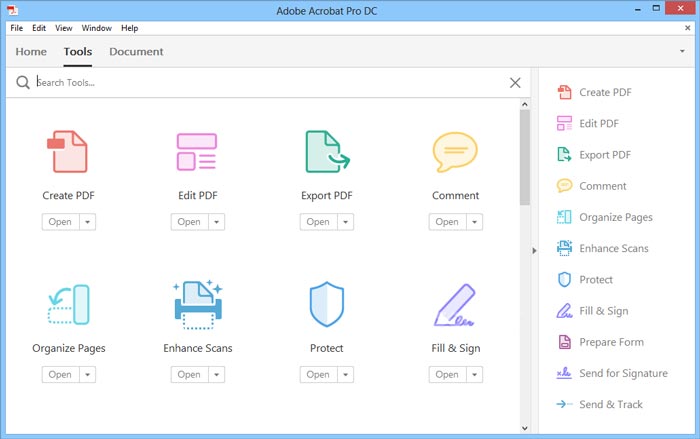Viewport: 700px width, 439px height.
Task: Click the Comment speech bubble large icon
Action: click(455, 152)
